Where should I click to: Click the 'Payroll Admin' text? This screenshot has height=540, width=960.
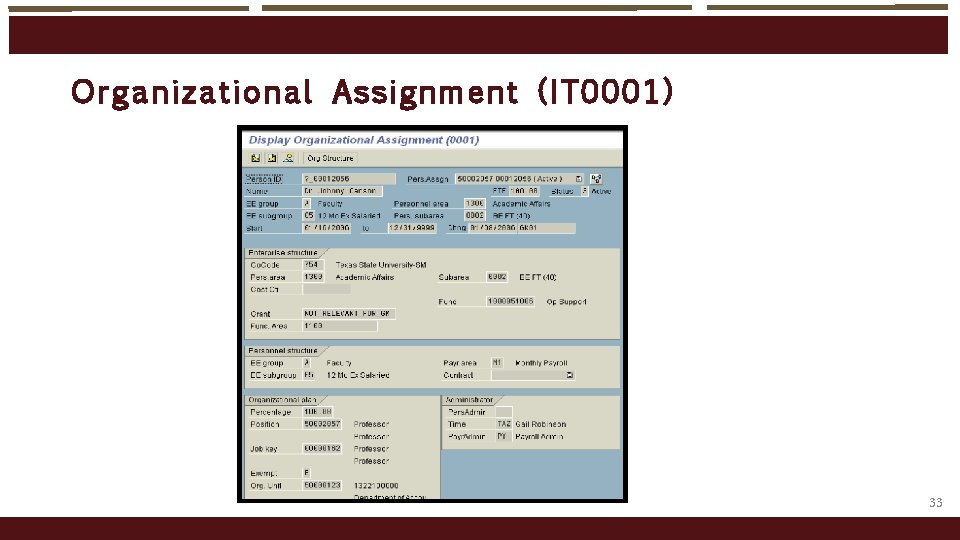point(539,437)
